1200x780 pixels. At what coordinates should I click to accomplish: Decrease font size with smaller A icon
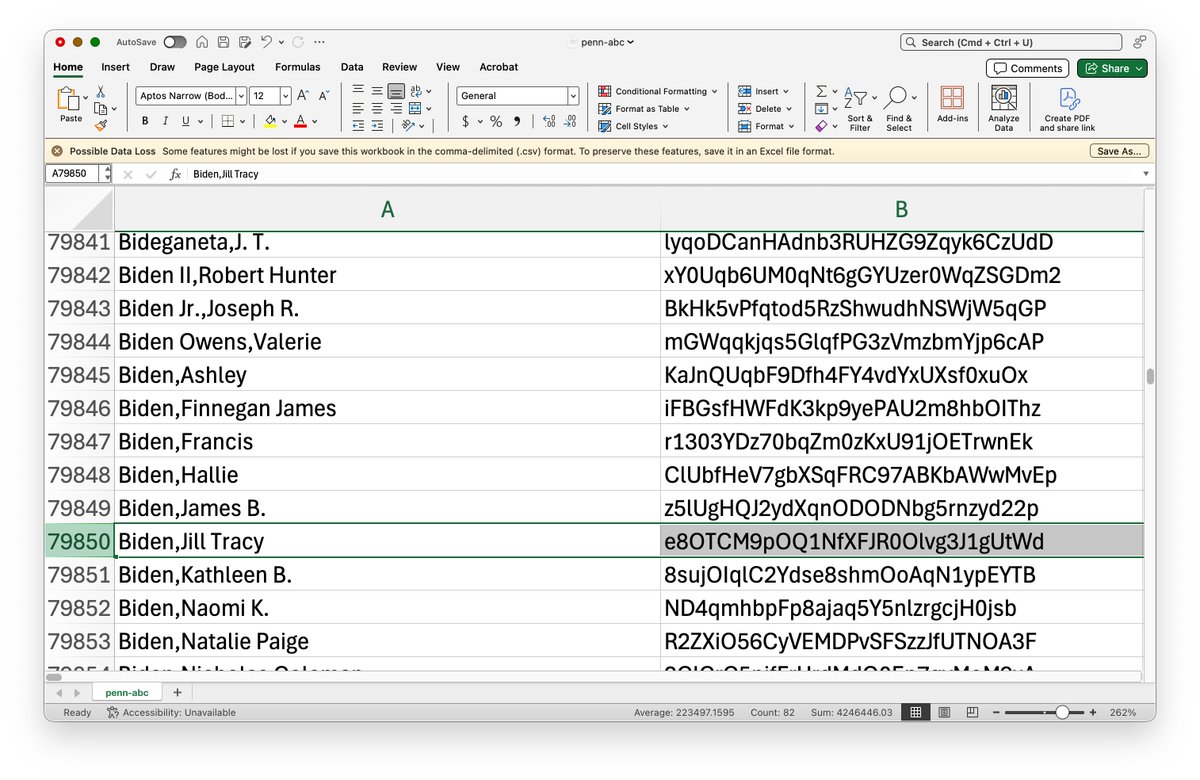(x=324, y=96)
